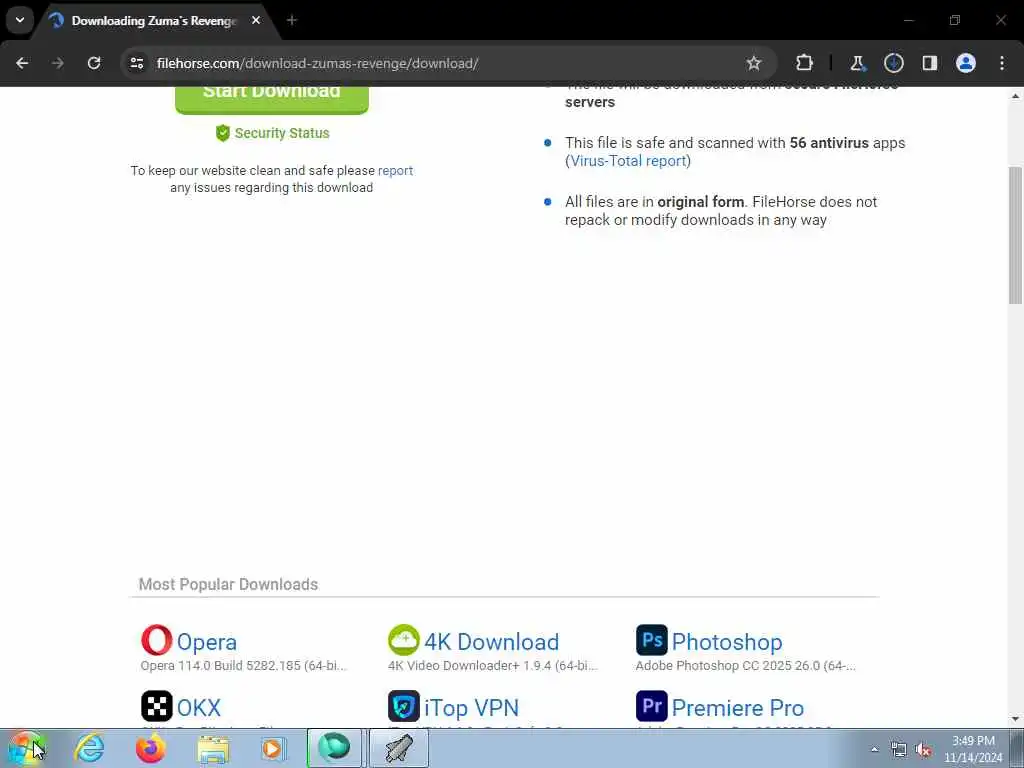View site information icon in address bar
1024x768 pixels.
tap(137, 63)
